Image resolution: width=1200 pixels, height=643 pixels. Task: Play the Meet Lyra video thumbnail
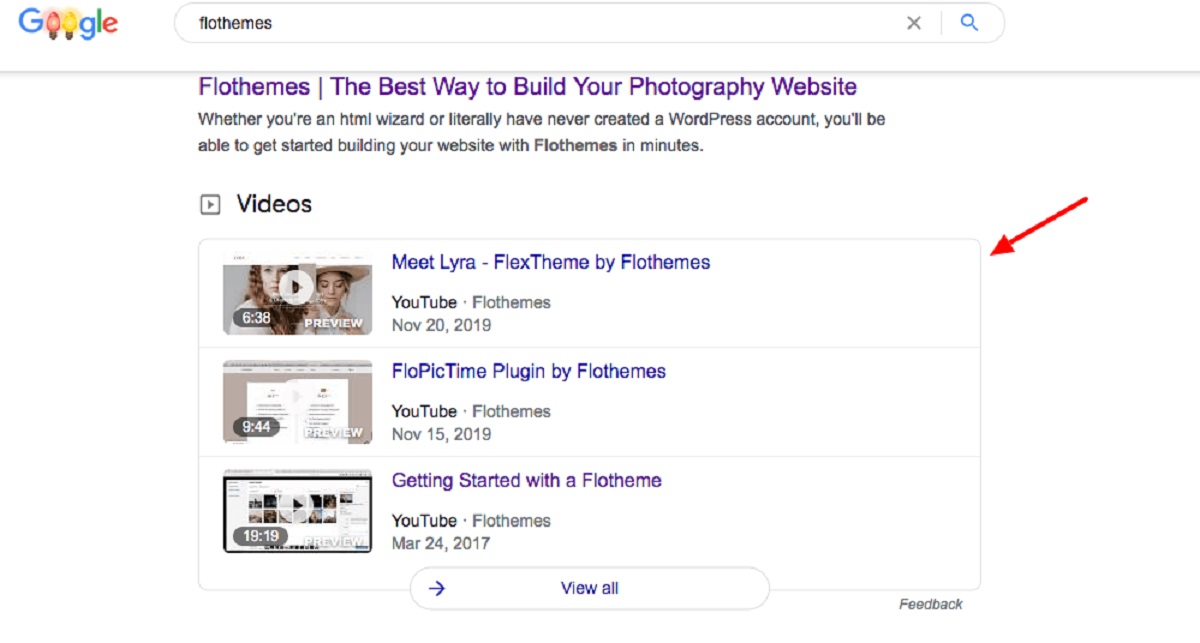298,293
